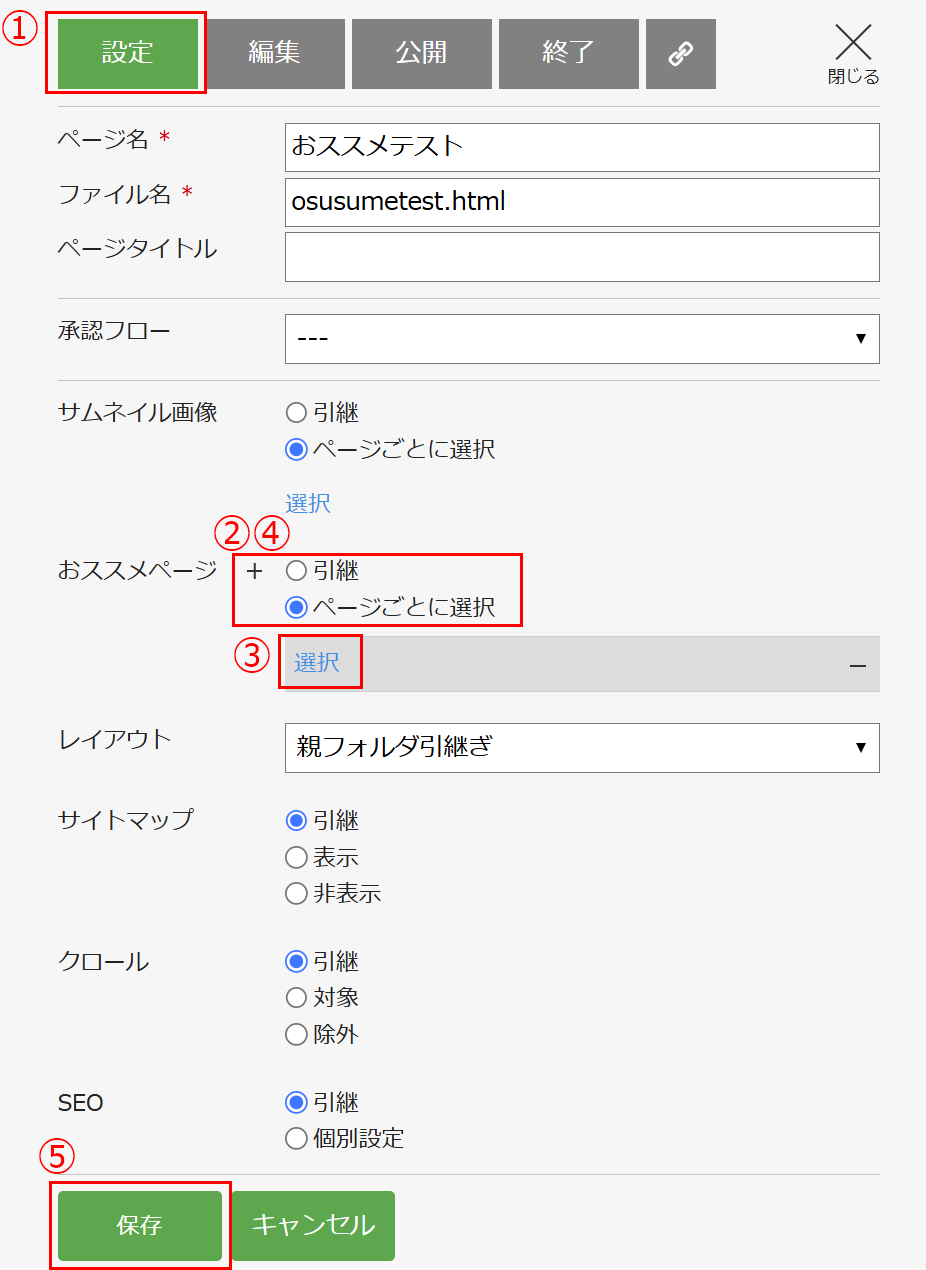
Task: Select 個別設定 for SEO
Action: tap(296, 1138)
